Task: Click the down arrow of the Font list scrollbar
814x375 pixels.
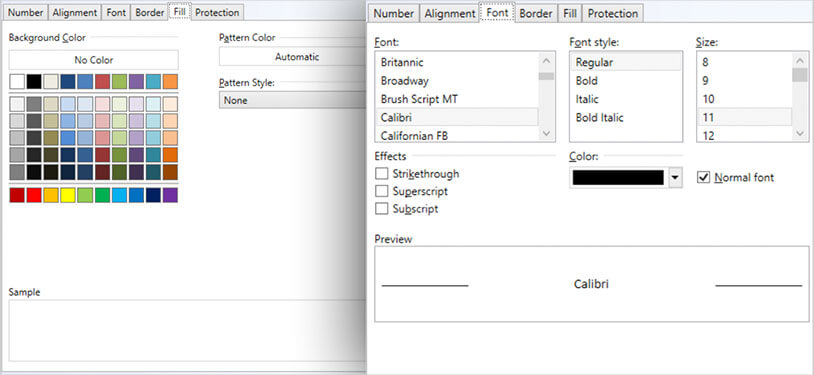Action: pyautogui.click(x=546, y=133)
